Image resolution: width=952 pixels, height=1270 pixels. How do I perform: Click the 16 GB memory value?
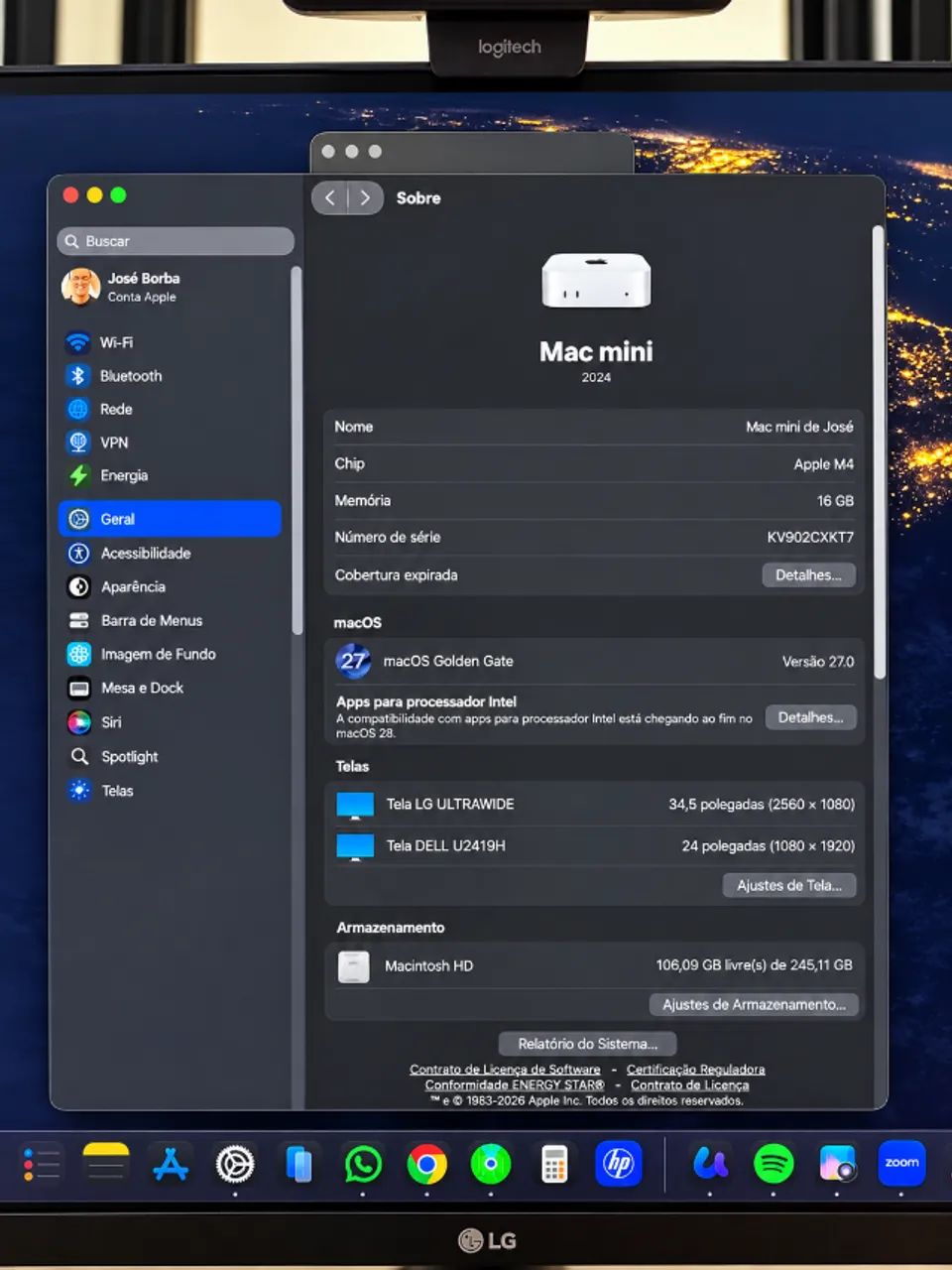pos(835,501)
